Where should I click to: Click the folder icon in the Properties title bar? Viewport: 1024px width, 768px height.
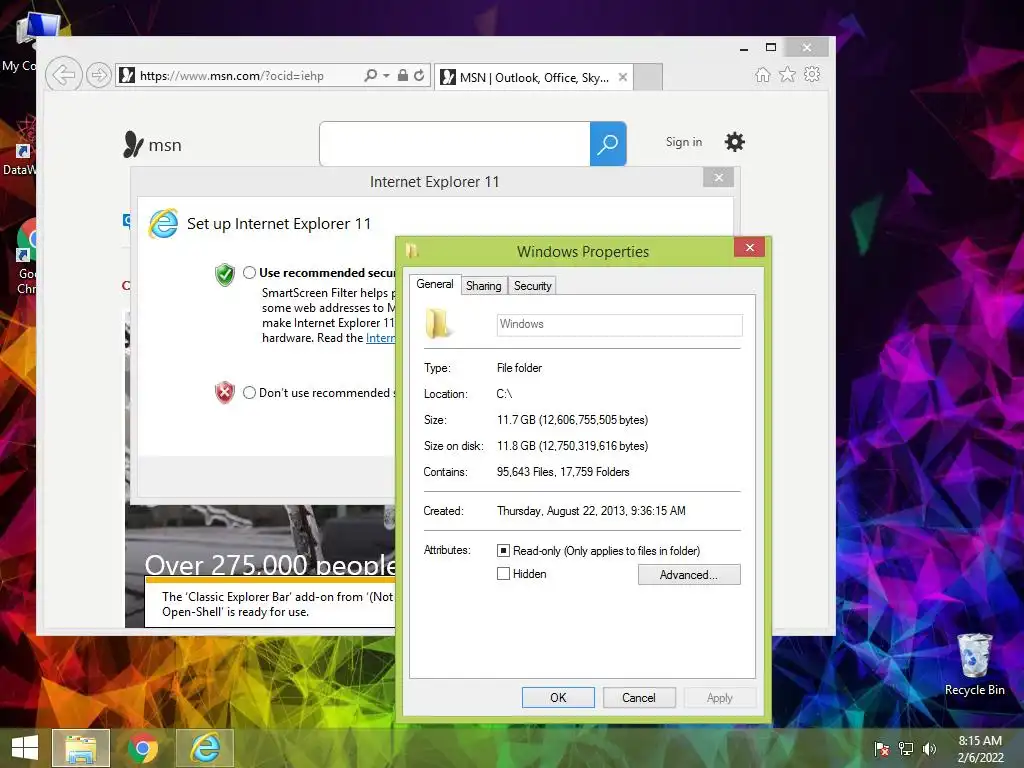[x=411, y=250]
